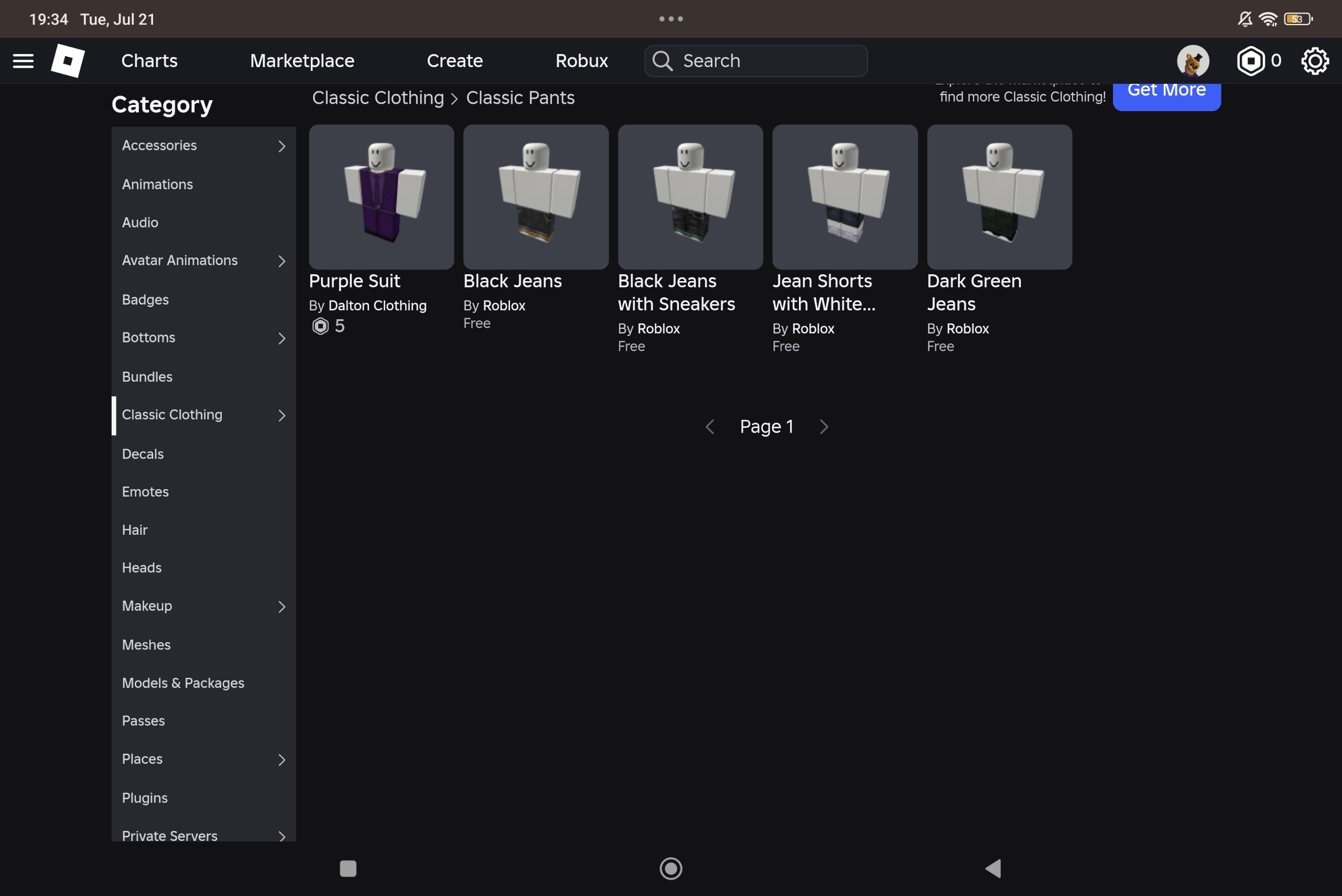
Task: Go to next page arrow
Action: pos(824,426)
